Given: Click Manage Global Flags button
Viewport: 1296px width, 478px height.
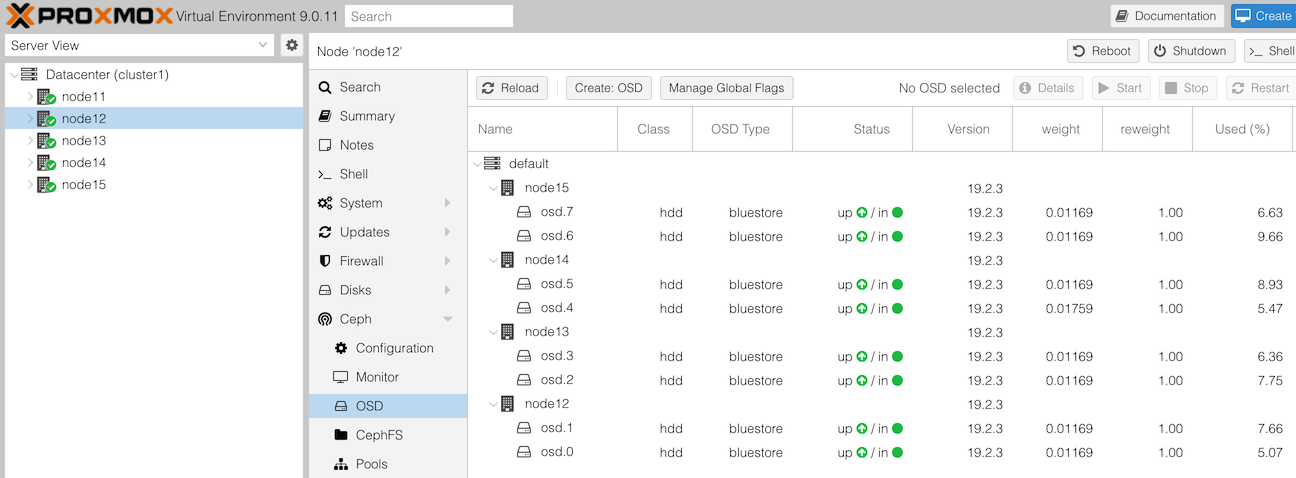Looking at the screenshot, I should [726, 88].
